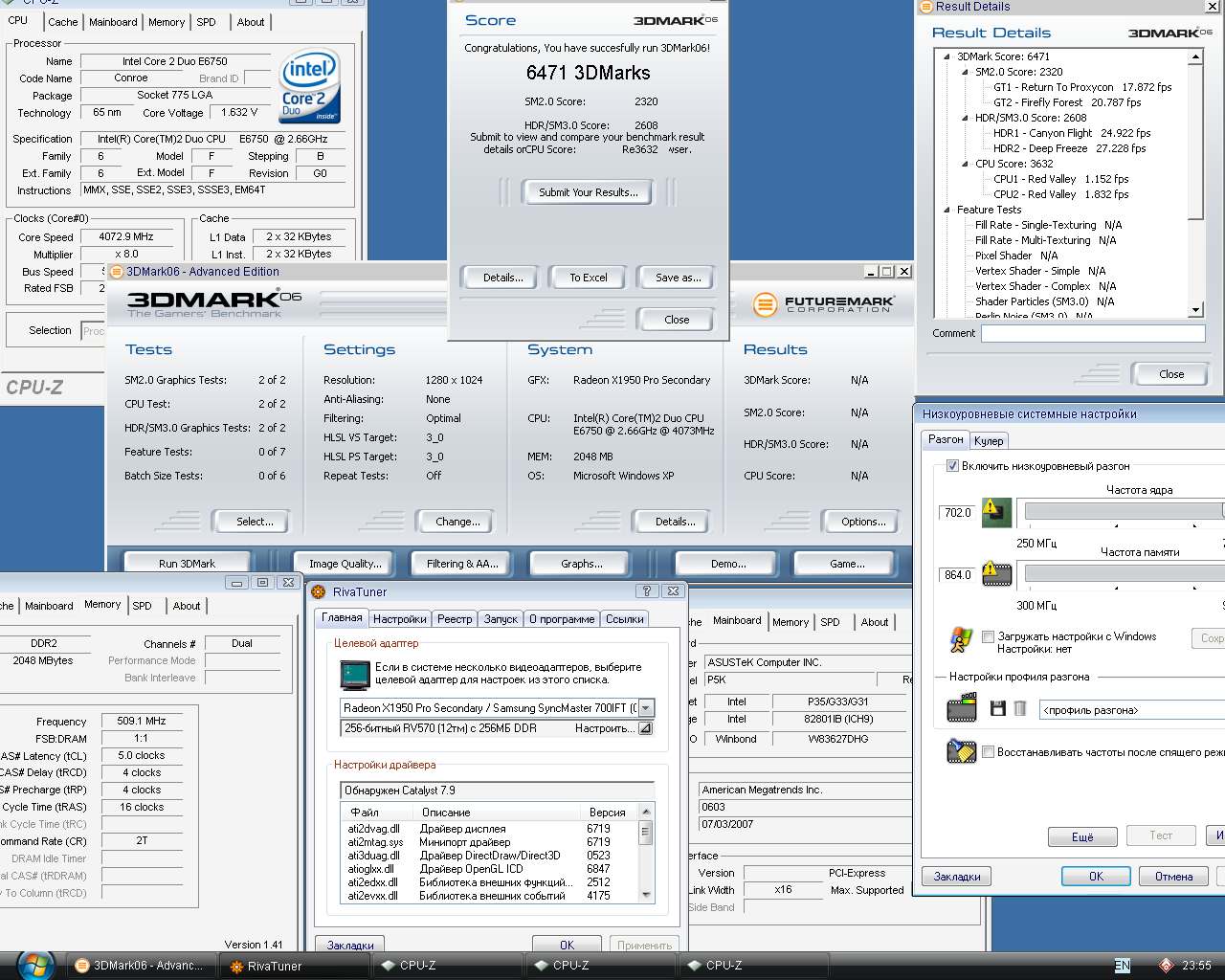Click the Change button under 3DMark06 Settings

pyautogui.click(x=457, y=522)
